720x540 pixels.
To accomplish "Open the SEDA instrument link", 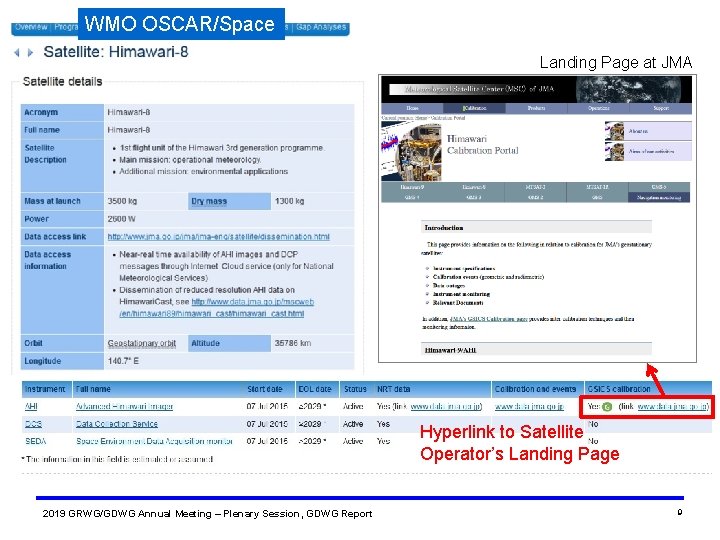I will 35,441.
